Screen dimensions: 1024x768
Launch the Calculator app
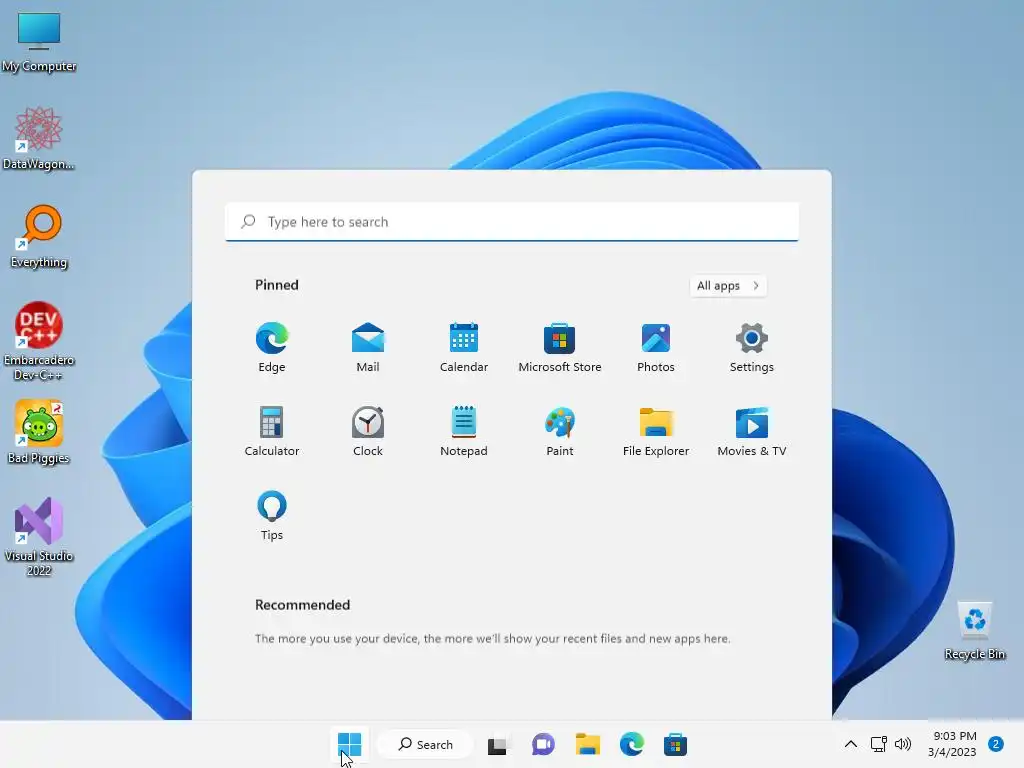(272, 431)
